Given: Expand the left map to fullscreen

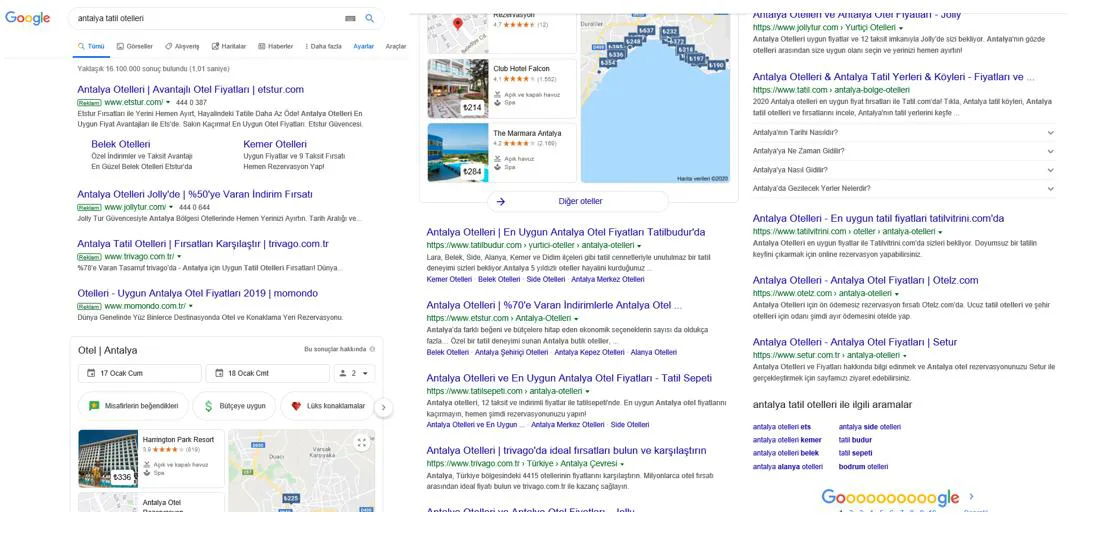Looking at the screenshot, I should pos(362,443).
